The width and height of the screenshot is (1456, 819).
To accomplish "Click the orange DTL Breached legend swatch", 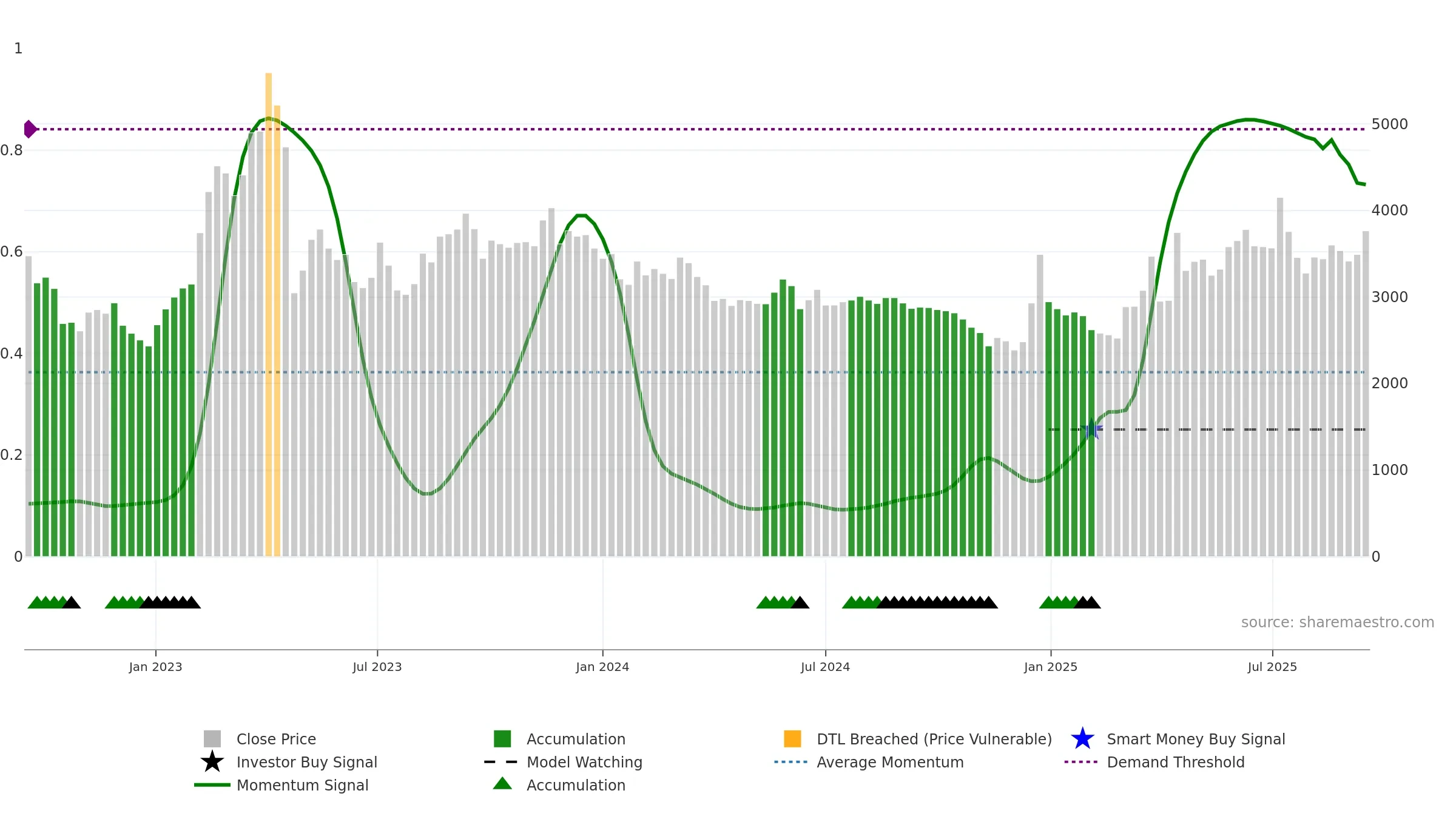I will tap(792, 739).
